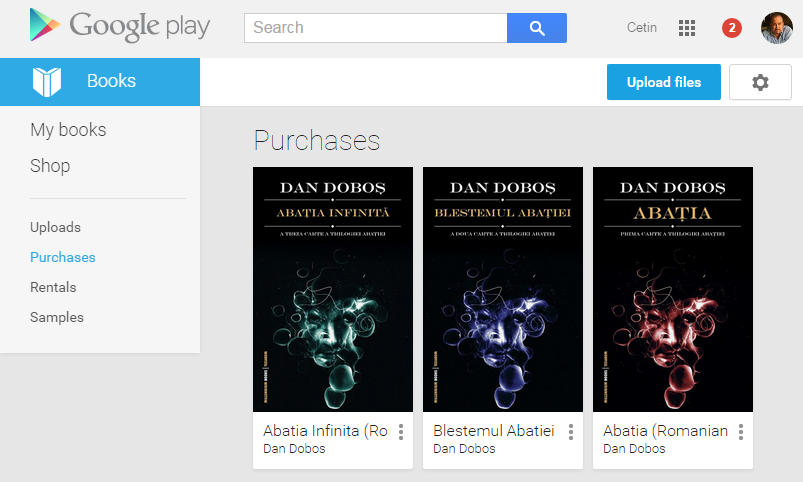Click the Upload files button
The image size is (803, 482).
click(664, 82)
